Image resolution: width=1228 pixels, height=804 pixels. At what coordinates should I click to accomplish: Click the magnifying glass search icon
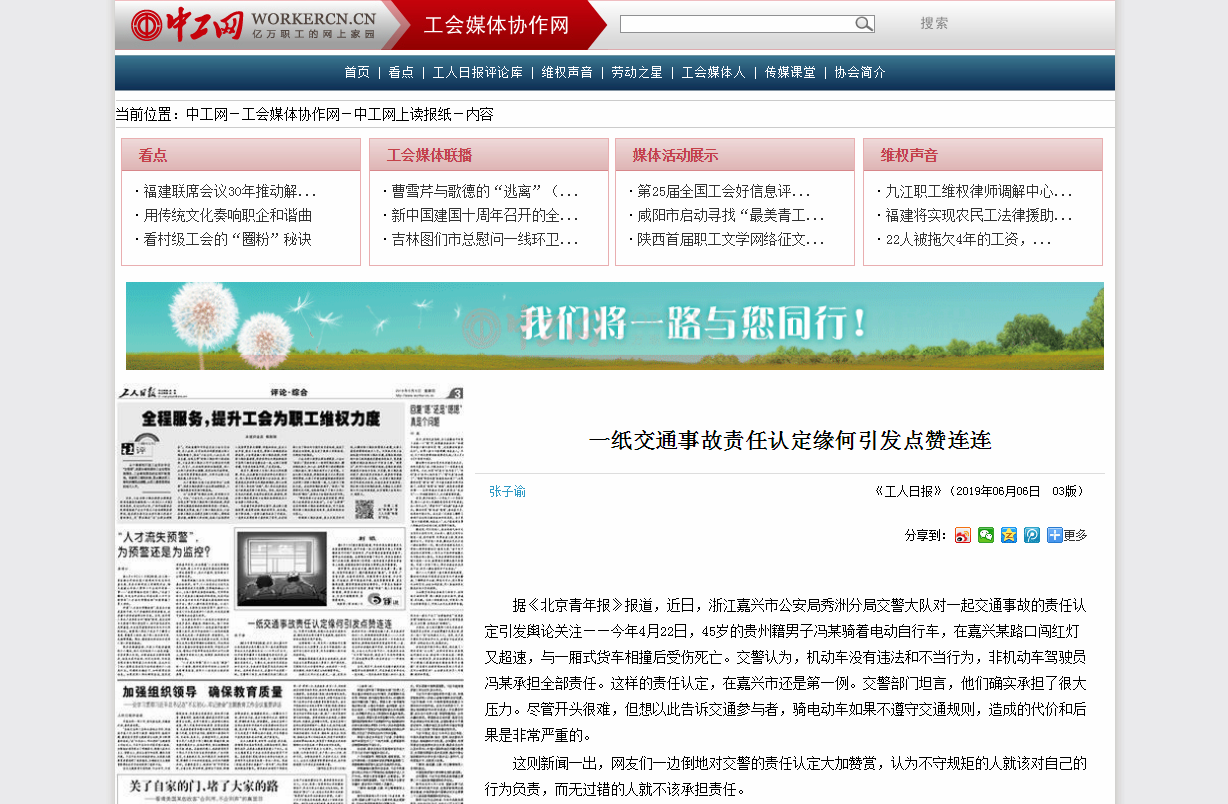tap(863, 24)
